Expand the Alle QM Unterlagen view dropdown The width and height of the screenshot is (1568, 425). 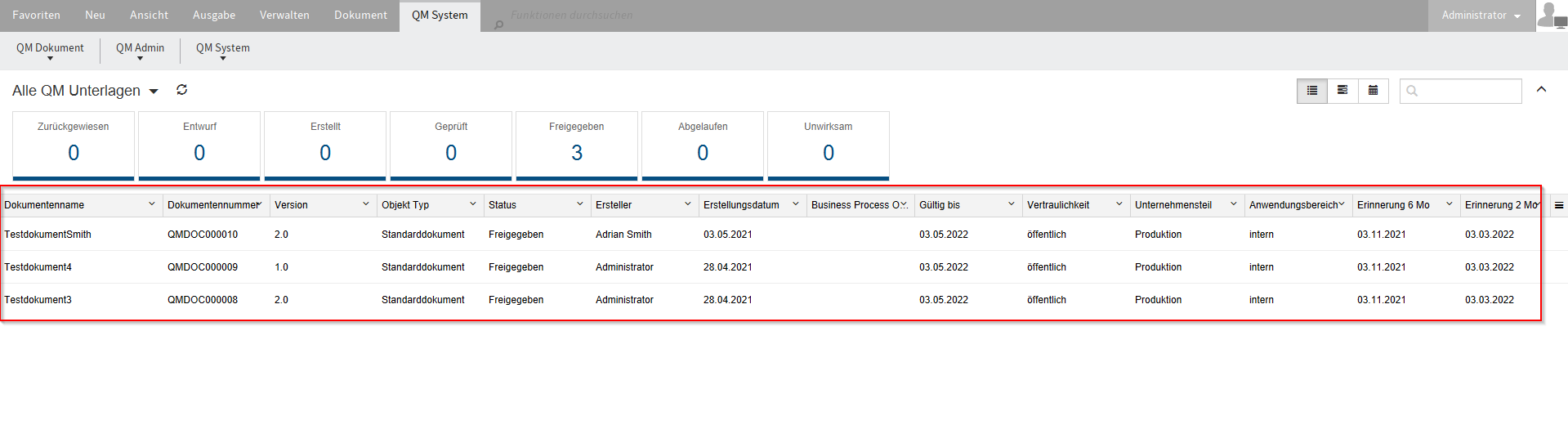click(x=154, y=92)
